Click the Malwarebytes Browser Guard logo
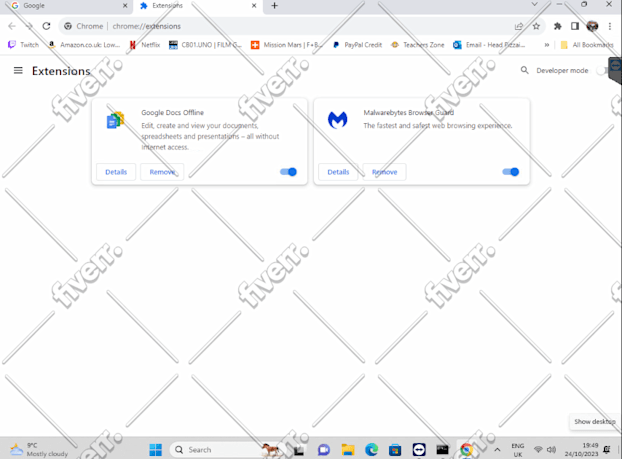This screenshot has width=622, height=459. pos(338,120)
